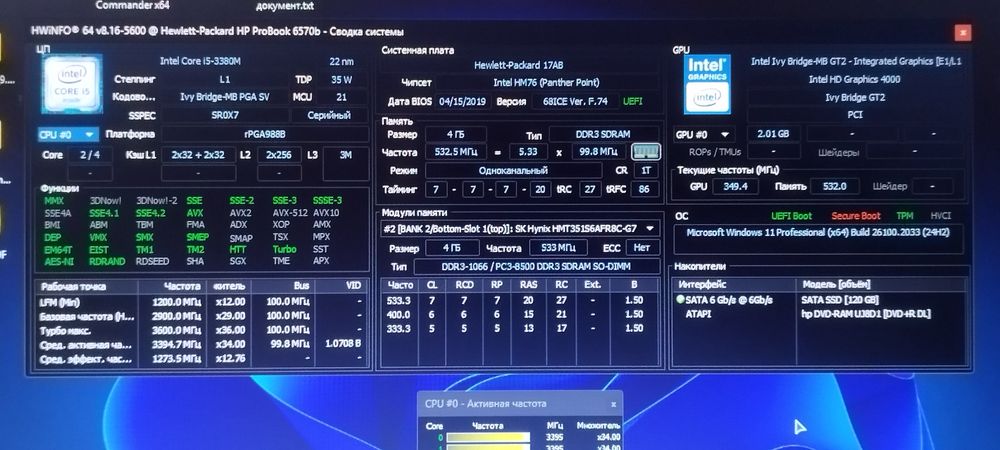This screenshot has height=450, width=1000.
Task: Click the red Secure Boot status label
Action: coord(856,216)
